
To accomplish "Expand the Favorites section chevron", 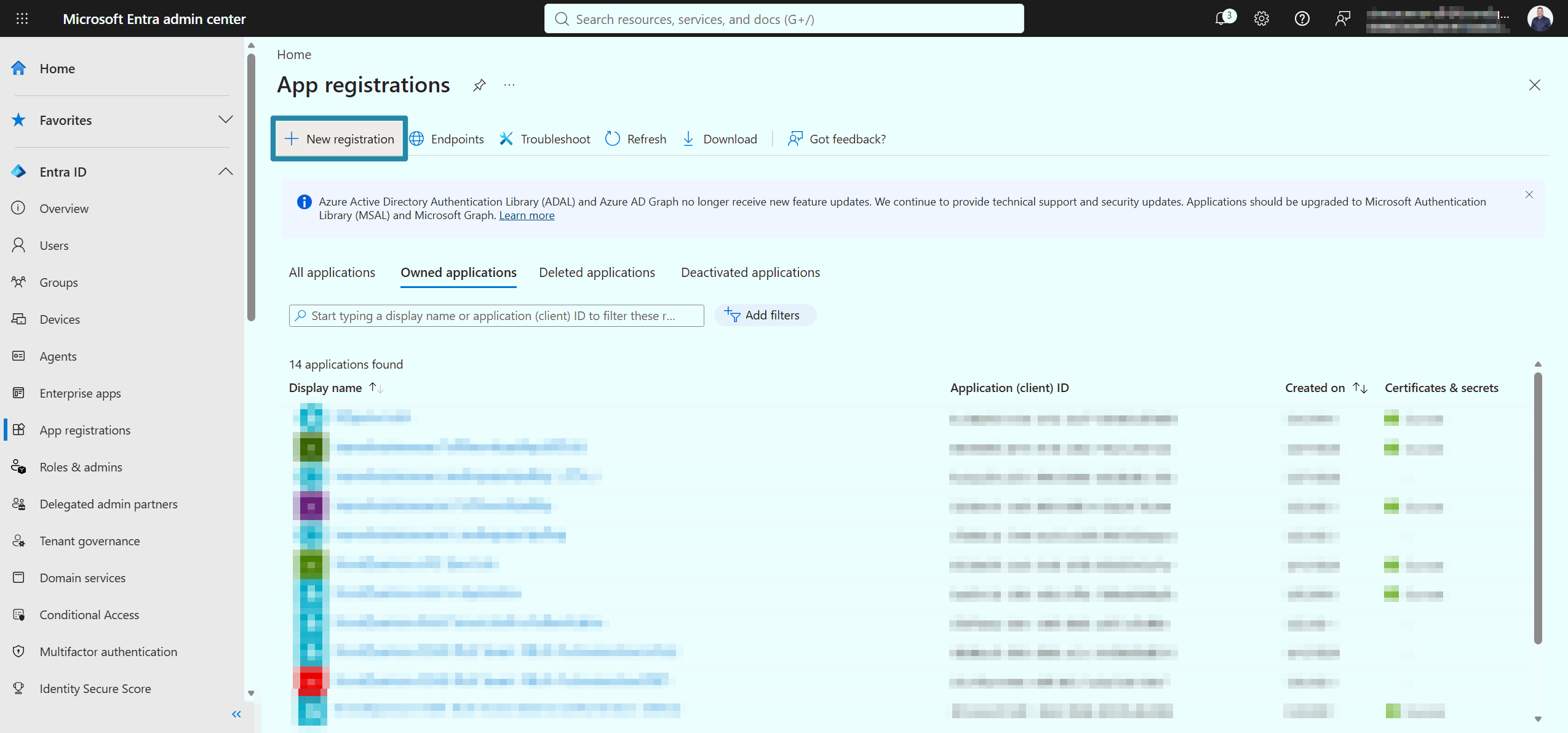I will point(226,119).
